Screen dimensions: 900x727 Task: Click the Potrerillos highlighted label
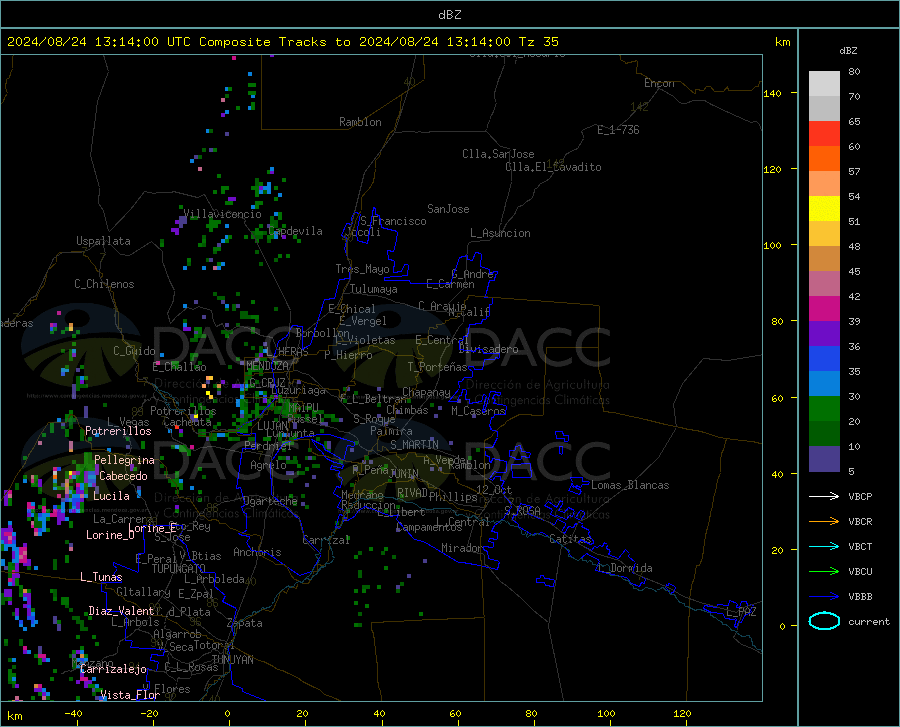[x=118, y=431]
